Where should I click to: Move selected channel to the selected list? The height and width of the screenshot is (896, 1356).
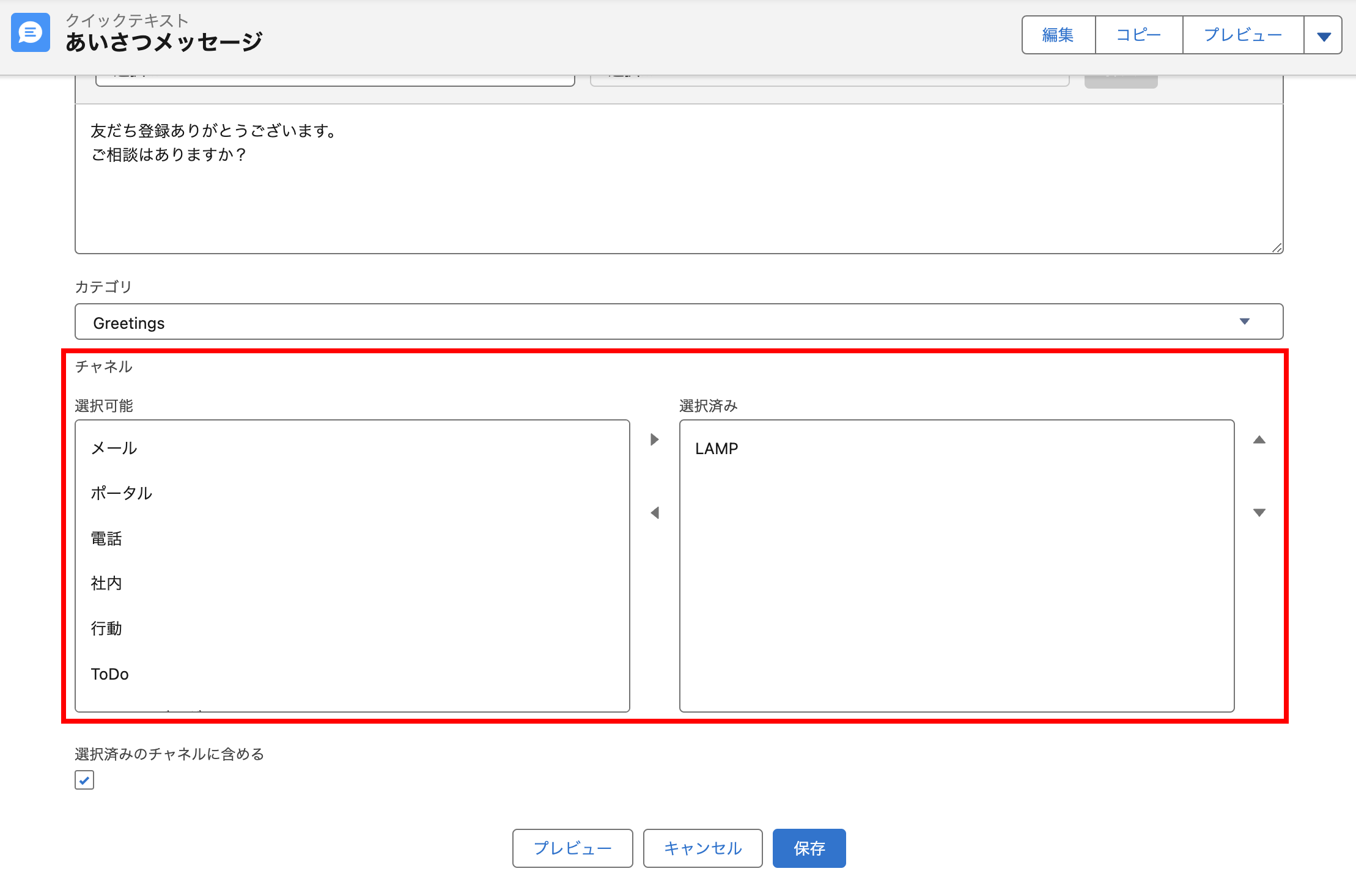[x=654, y=439]
